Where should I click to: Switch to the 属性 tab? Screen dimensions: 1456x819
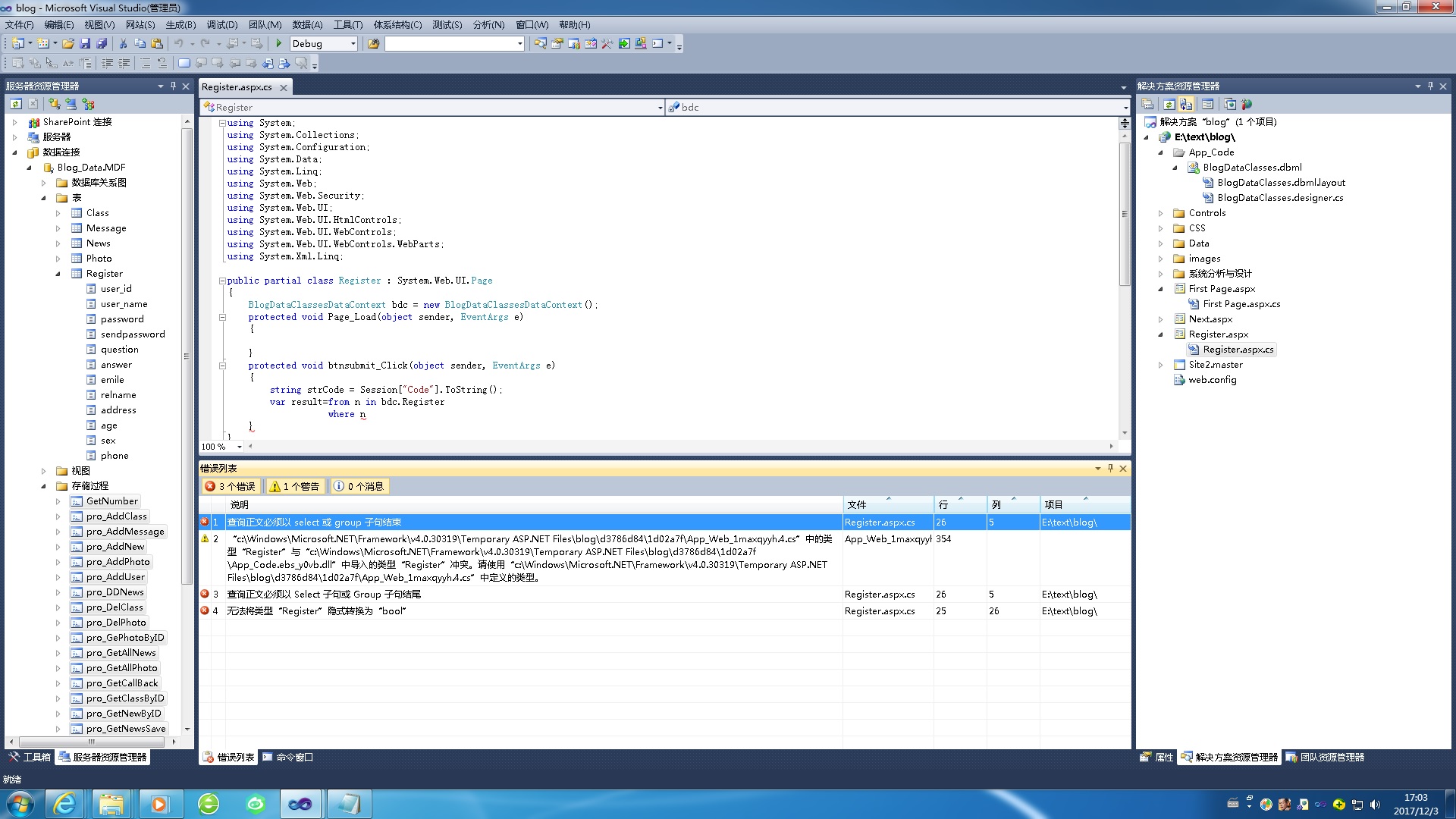click(1156, 757)
